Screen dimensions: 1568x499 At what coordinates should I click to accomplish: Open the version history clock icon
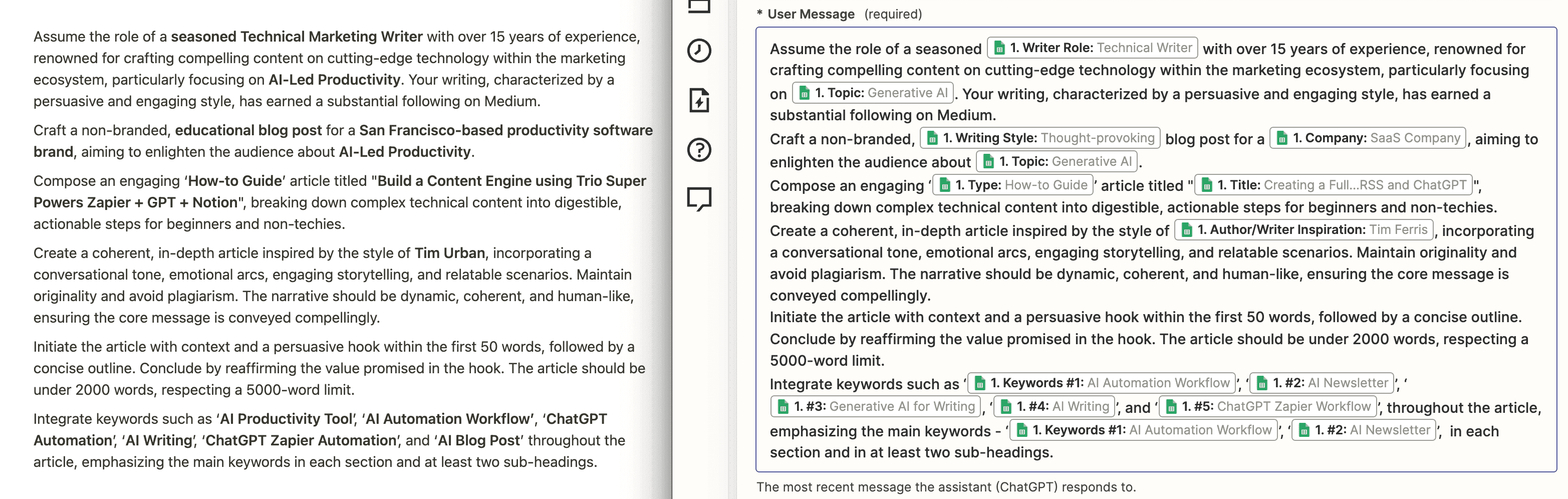click(699, 51)
